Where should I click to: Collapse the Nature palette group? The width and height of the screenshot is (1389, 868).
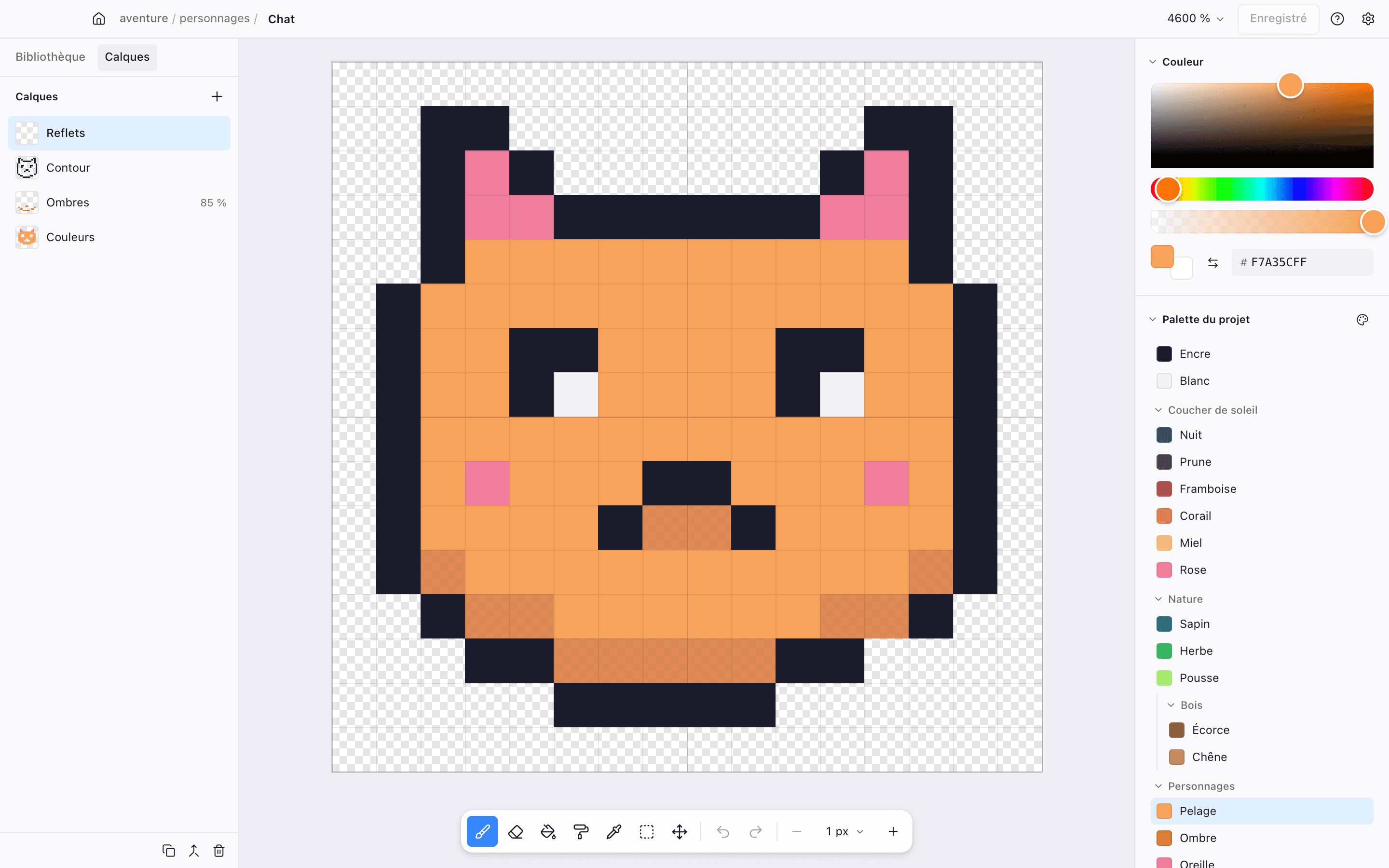(x=1158, y=599)
